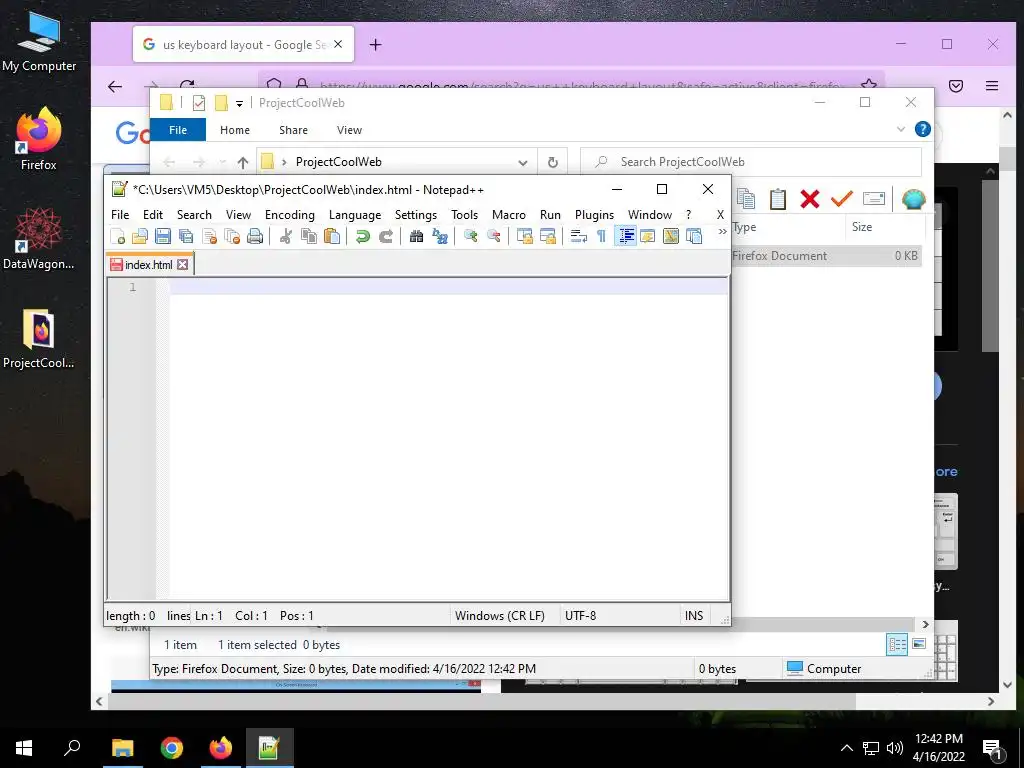Click the Replace icon in Notepad++ toolbar
The height and width of the screenshot is (768, 1024).
coord(440,236)
